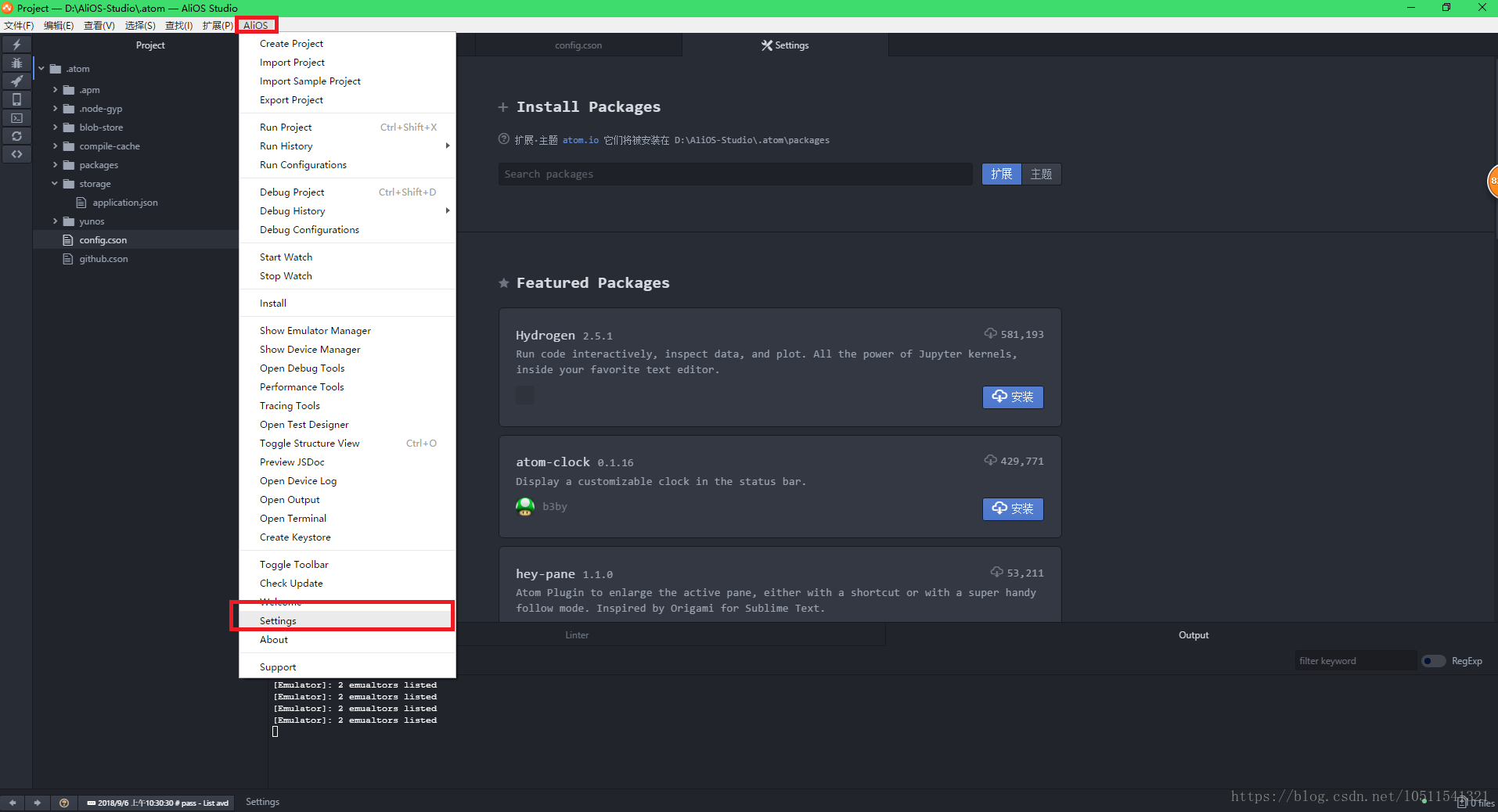1498x812 pixels.
Task: Click the hey-pane download count icon
Action: tap(997, 573)
